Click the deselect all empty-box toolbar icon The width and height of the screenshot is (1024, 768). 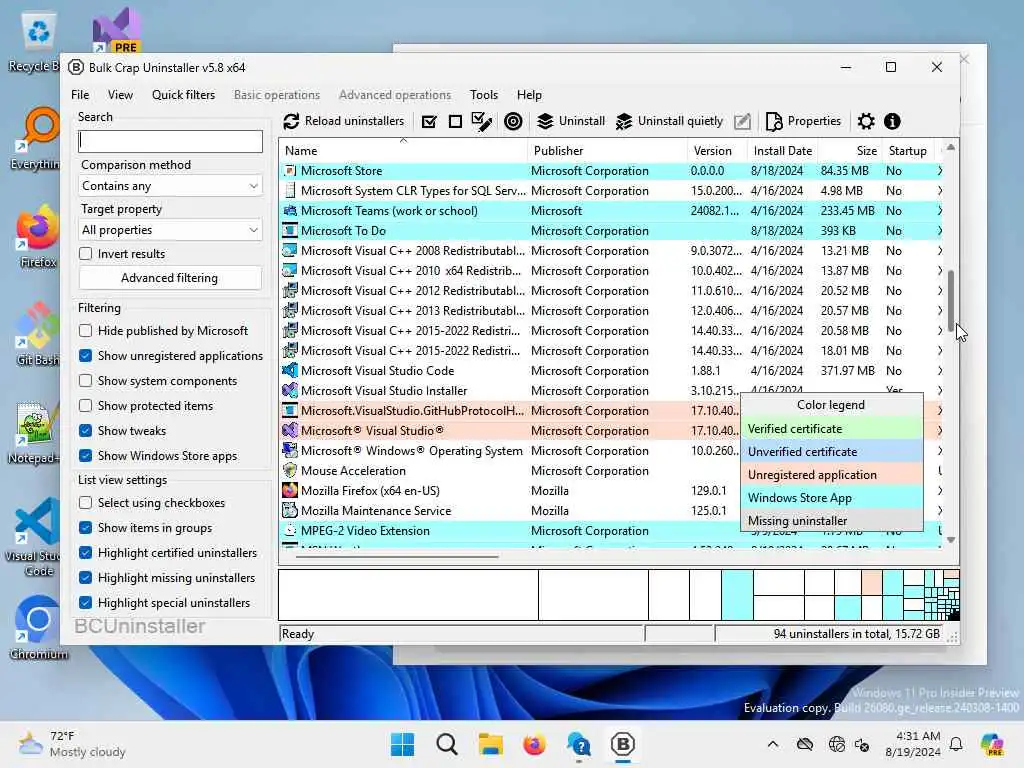tap(455, 121)
